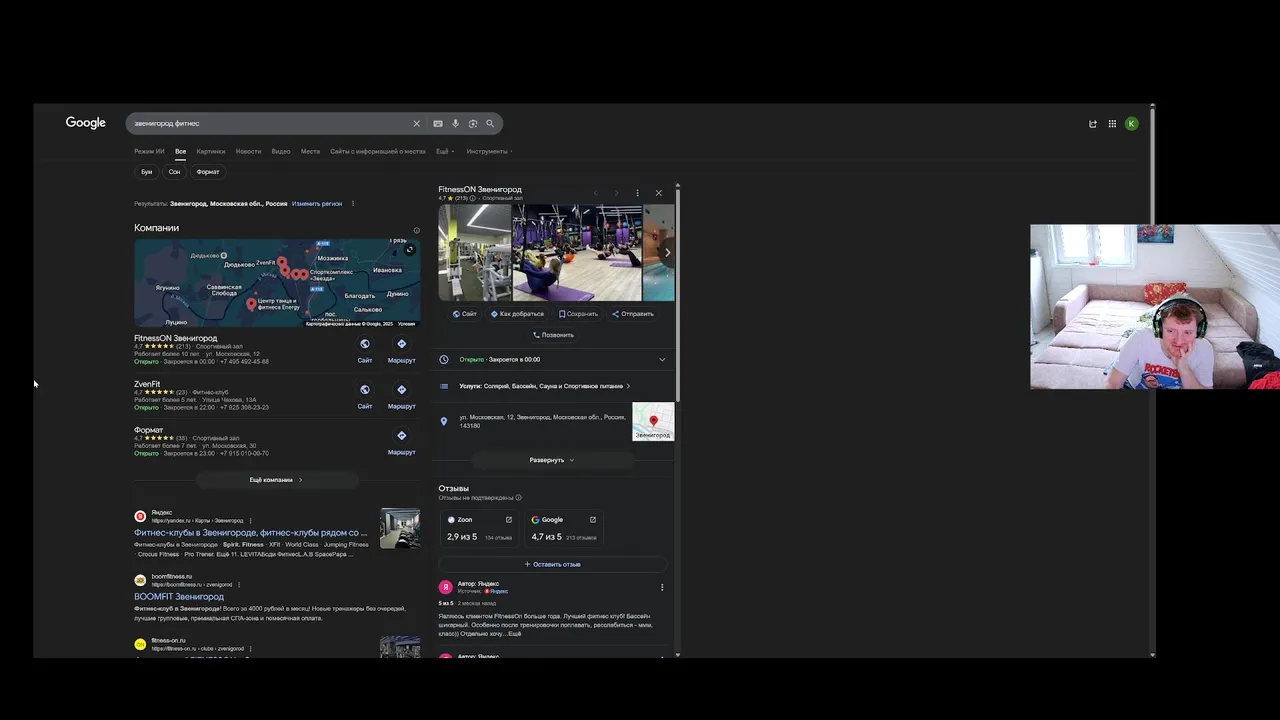Click the magnifier search icon
1280x720 pixels.
[x=490, y=124]
